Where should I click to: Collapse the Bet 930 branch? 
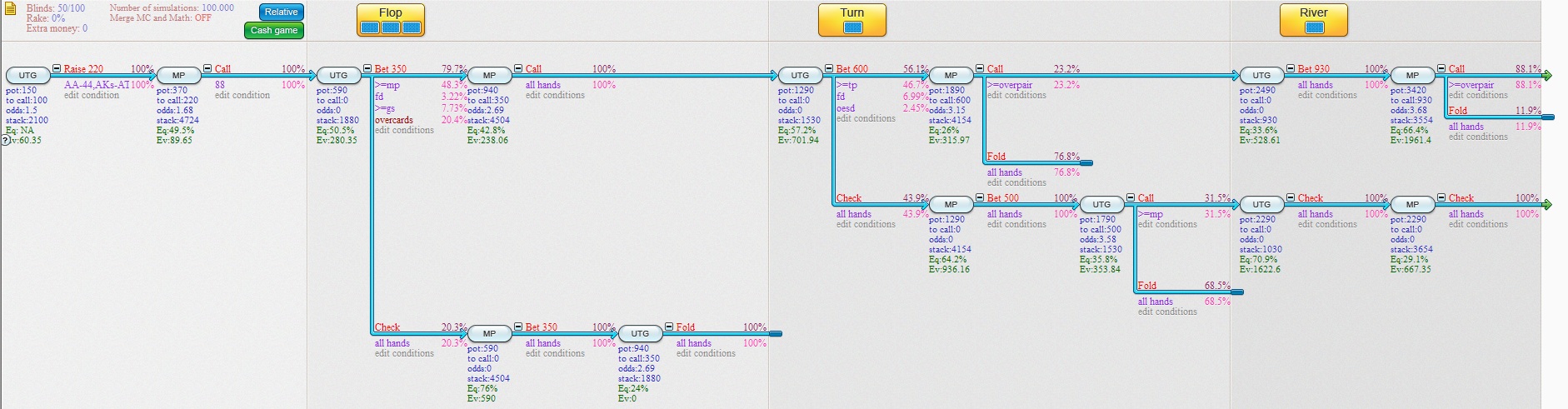click(x=1291, y=68)
